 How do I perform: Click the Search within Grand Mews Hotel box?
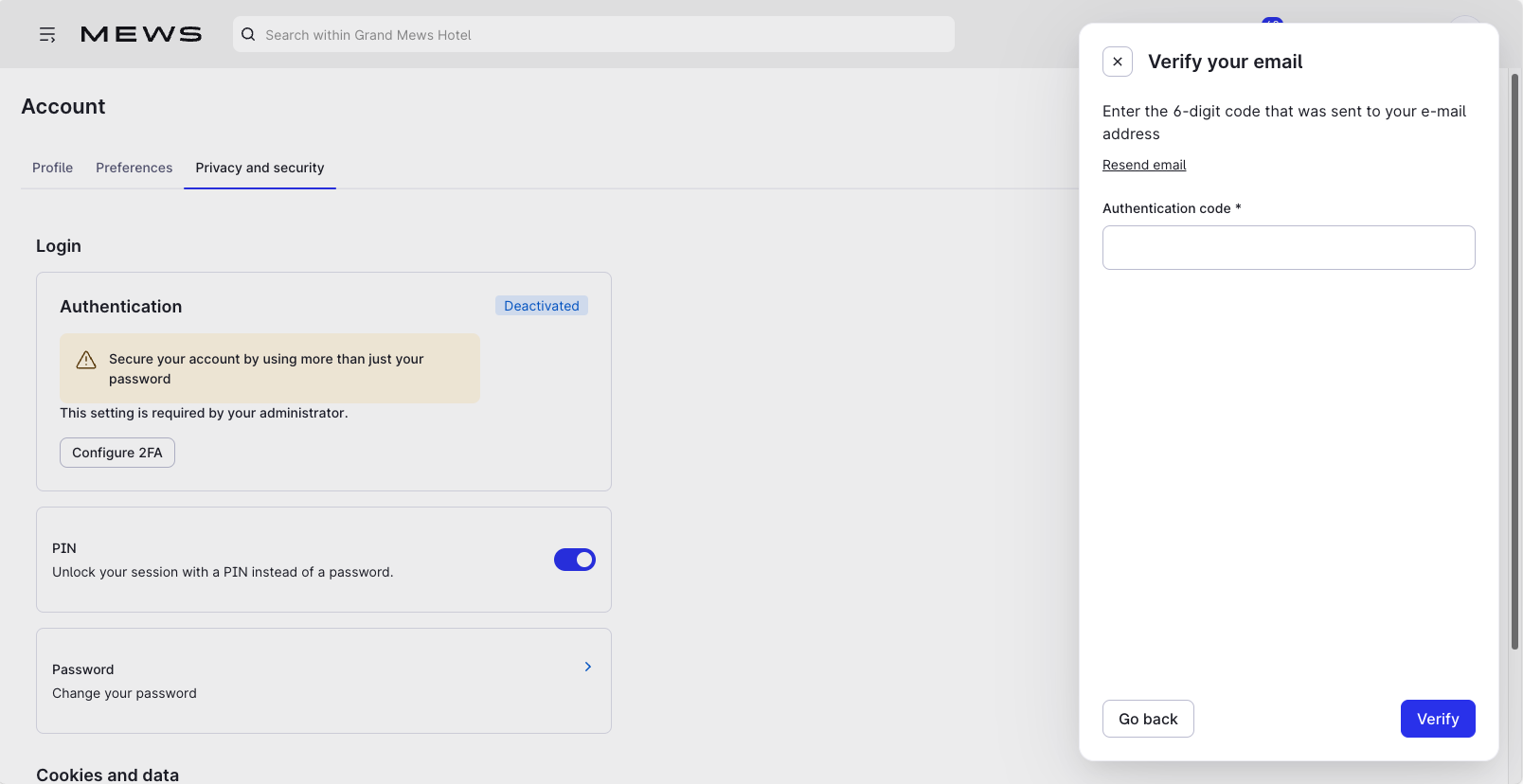pyautogui.click(x=594, y=34)
